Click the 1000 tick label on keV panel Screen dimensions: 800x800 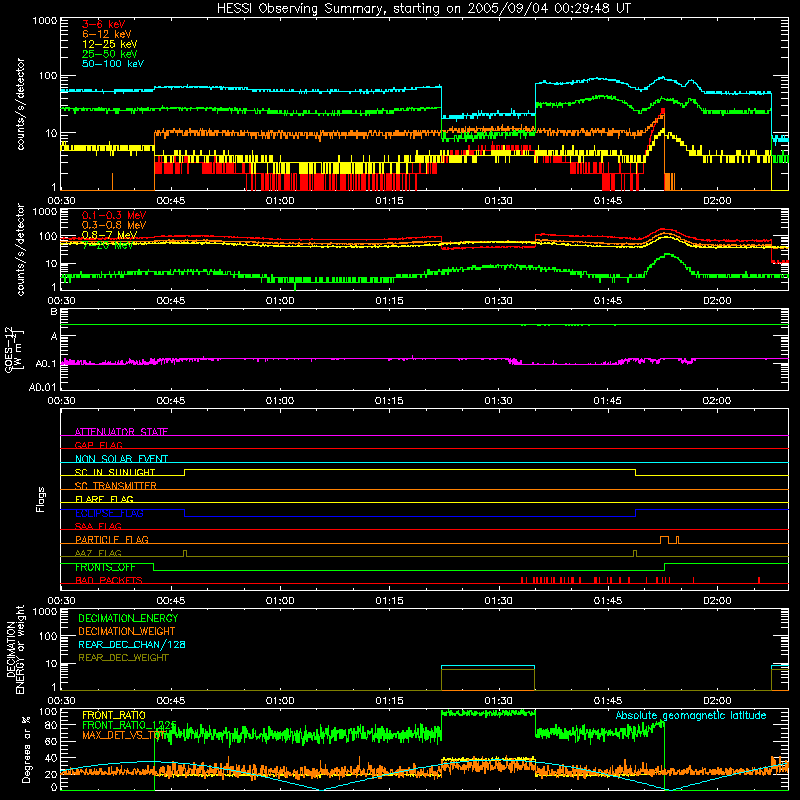(x=45, y=21)
